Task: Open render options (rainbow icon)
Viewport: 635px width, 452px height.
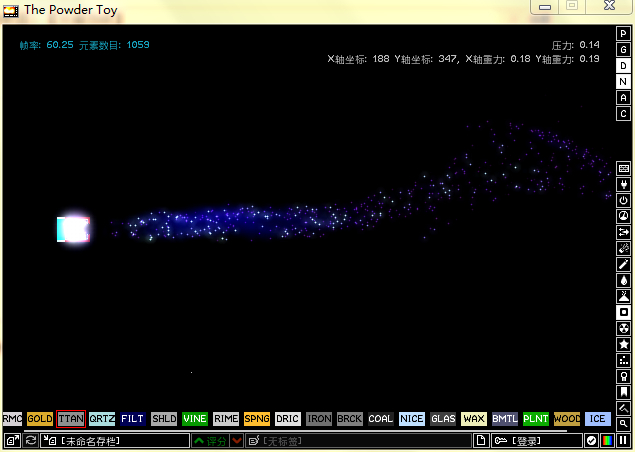Action: (x=607, y=440)
